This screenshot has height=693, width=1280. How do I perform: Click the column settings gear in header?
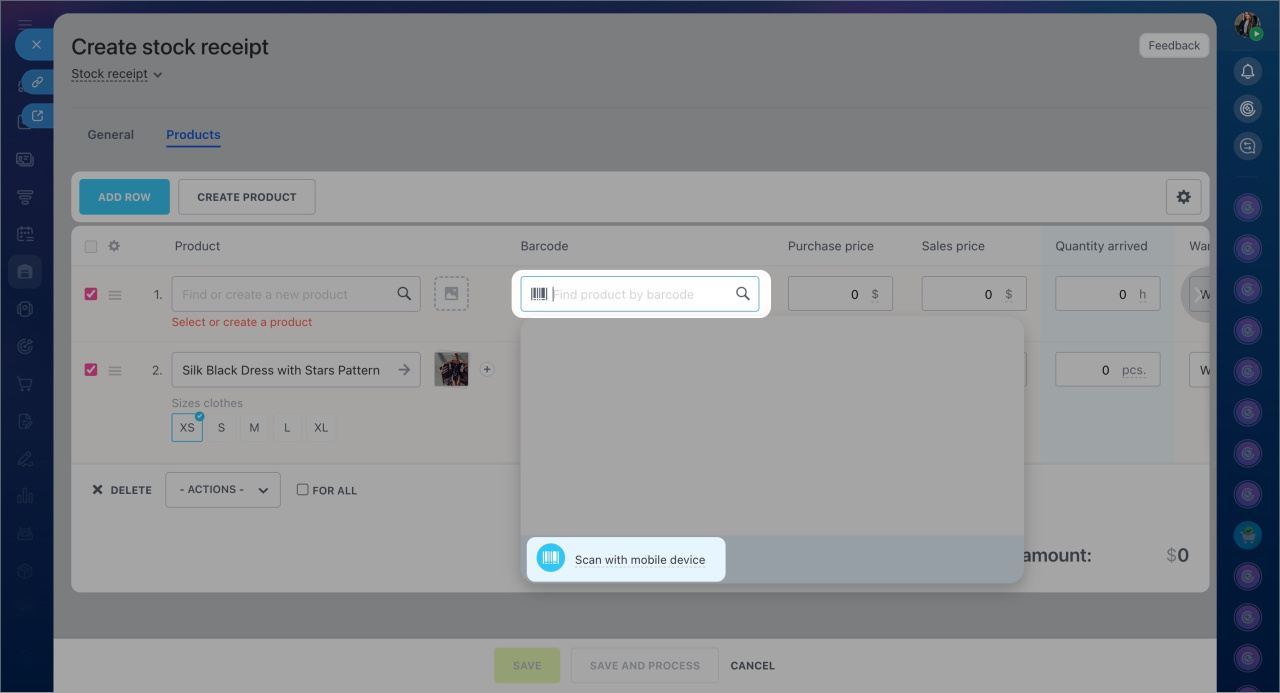(114, 246)
